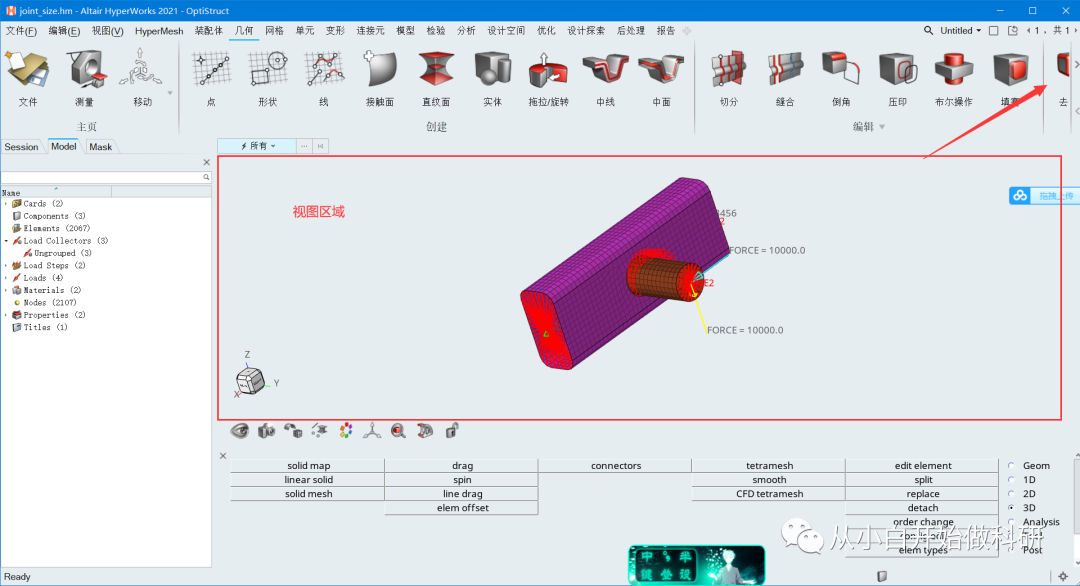Click the tetramesh panel button
This screenshot has height=586, width=1080.
coord(768,465)
